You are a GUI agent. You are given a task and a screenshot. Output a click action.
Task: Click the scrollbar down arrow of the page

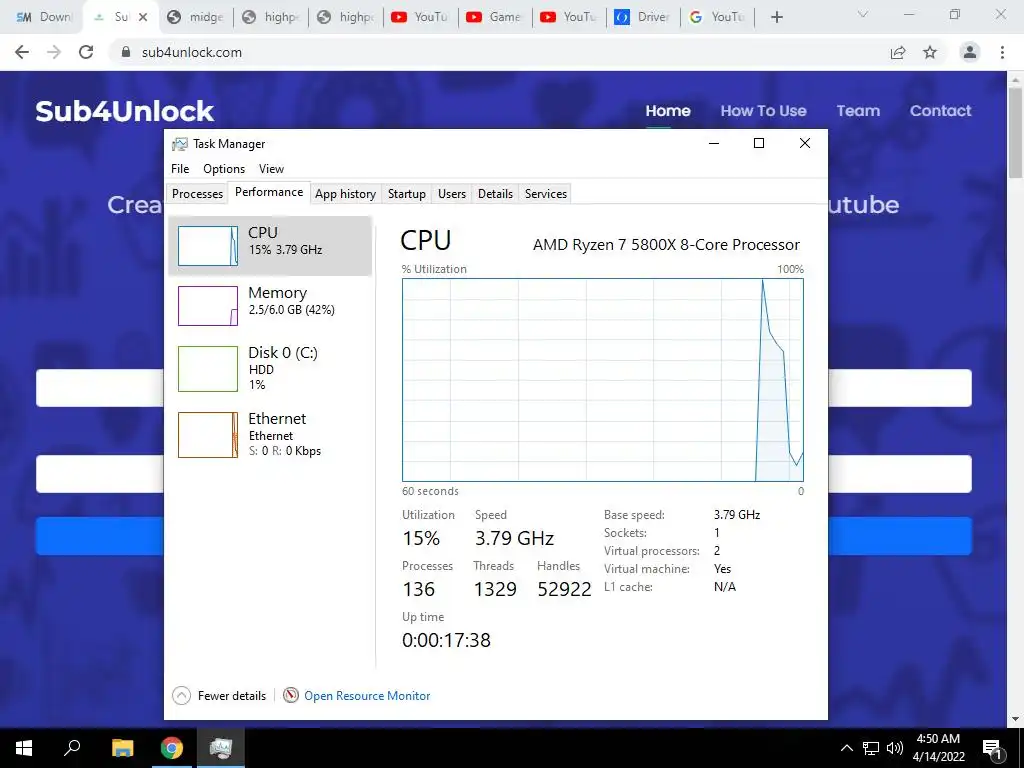point(1015,720)
